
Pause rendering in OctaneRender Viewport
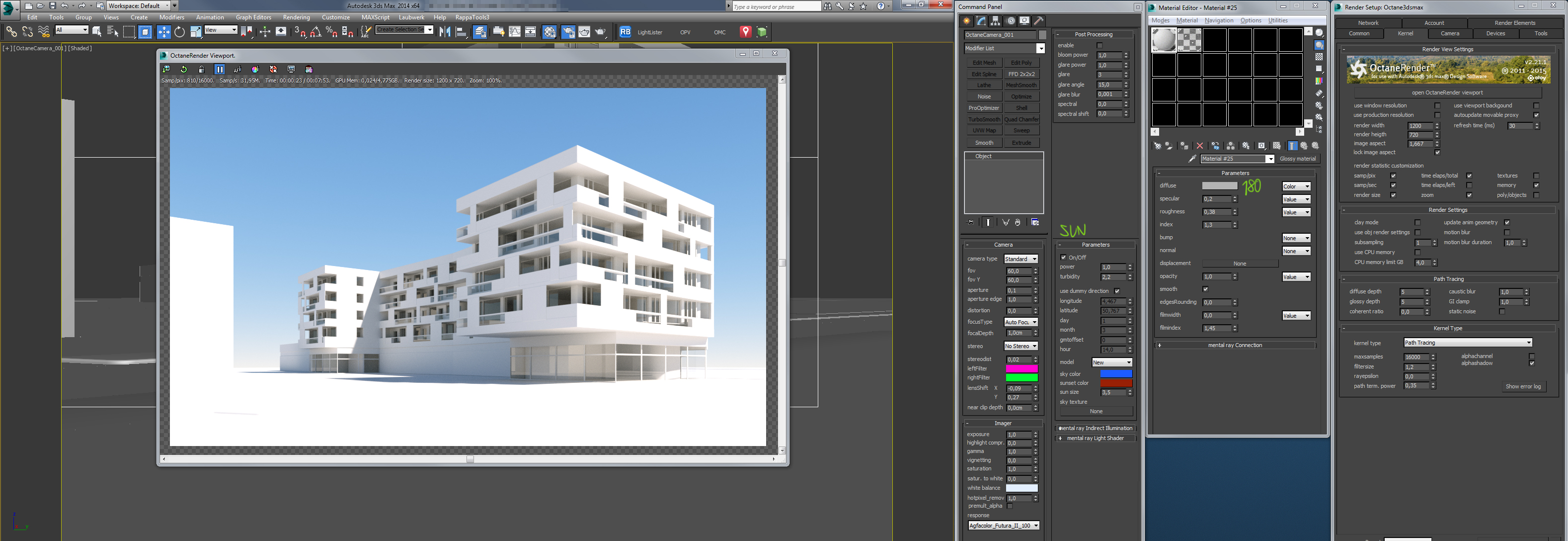(x=220, y=70)
